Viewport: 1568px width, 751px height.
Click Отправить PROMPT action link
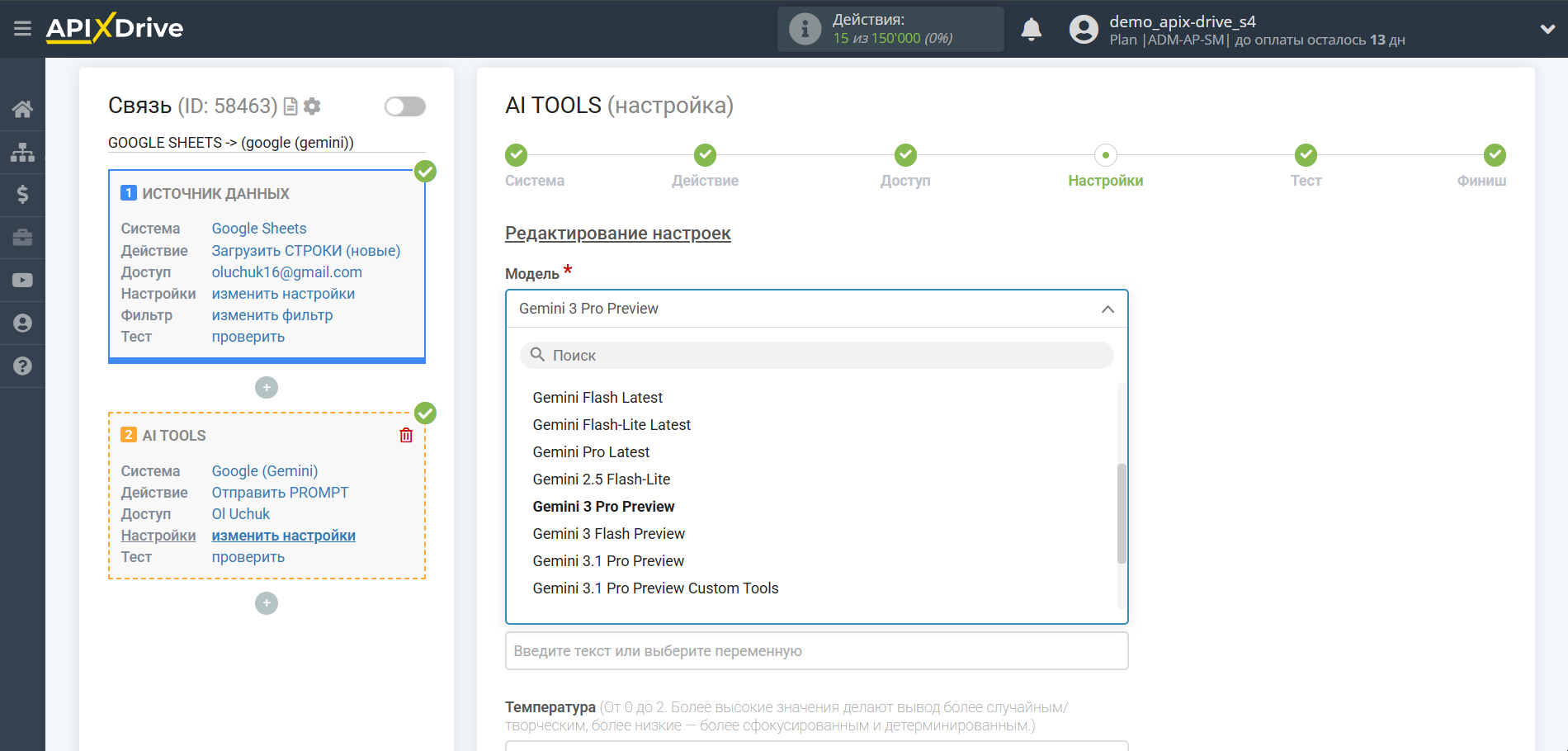tap(281, 493)
